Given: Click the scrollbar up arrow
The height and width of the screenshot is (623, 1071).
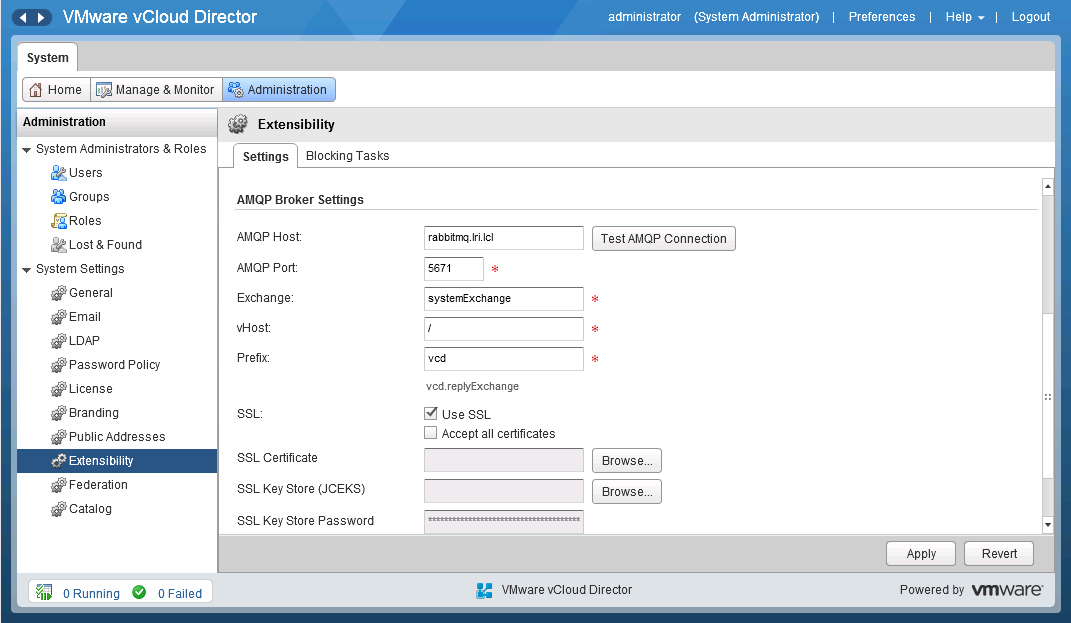Looking at the screenshot, I should (x=1048, y=186).
